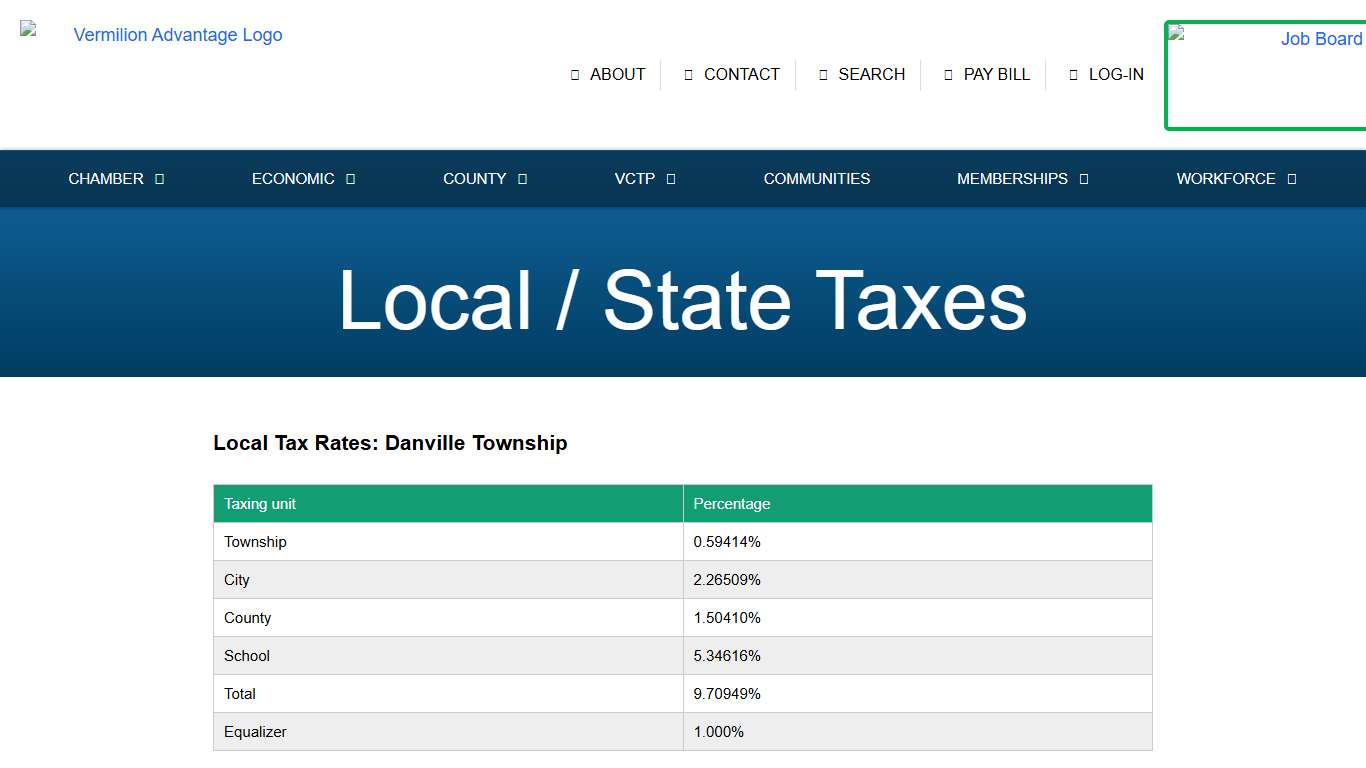Click the icon beside LOG-IN

tap(1073, 74)
